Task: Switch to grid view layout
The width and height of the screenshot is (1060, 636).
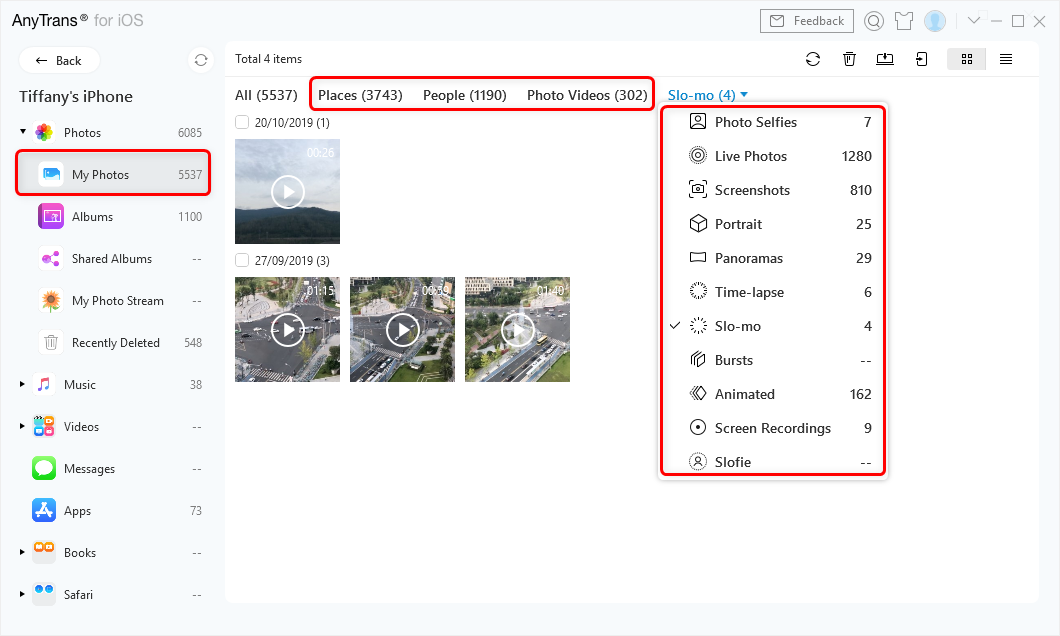Action: [x=966, y=59]
